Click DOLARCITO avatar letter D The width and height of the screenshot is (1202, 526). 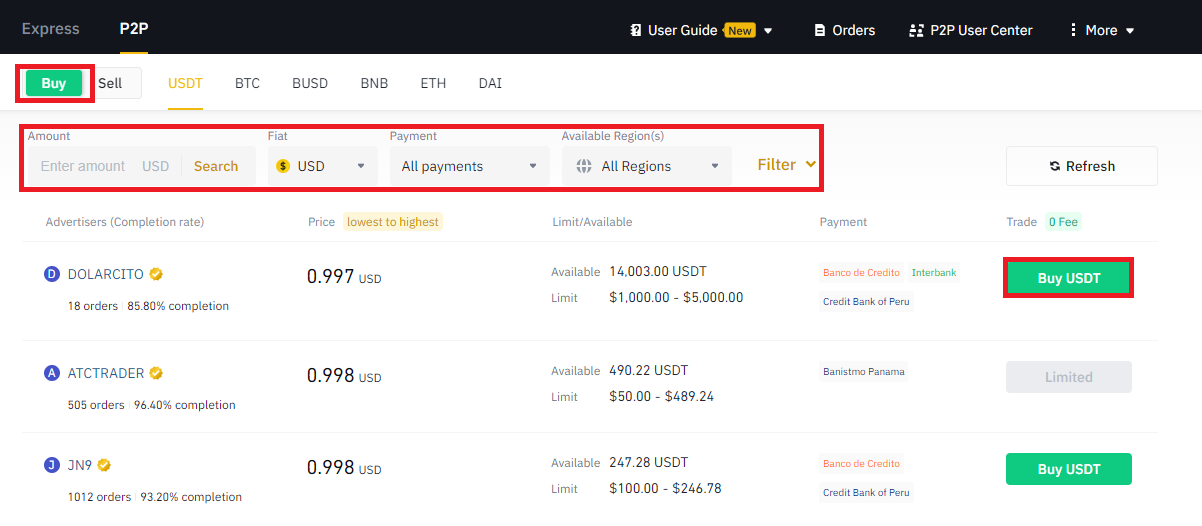click(53, 273)
